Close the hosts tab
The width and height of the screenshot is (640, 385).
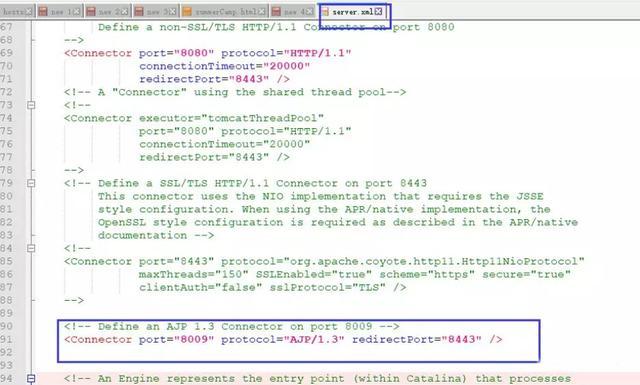(x=29, y=12)
